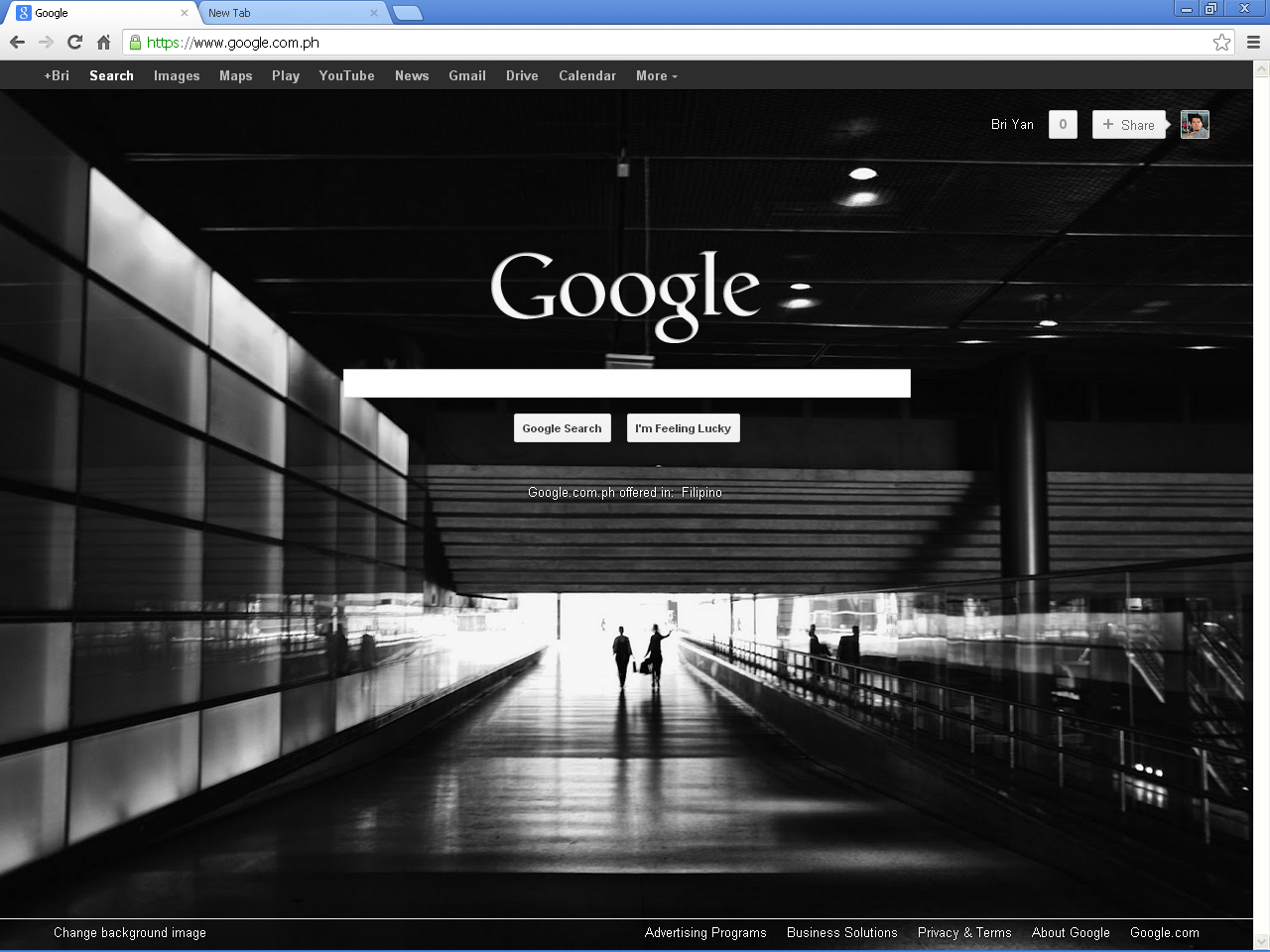This screenshot has width=1270, height=952.
Task: Click the back navigation arrow
Action: coord(16,42)
